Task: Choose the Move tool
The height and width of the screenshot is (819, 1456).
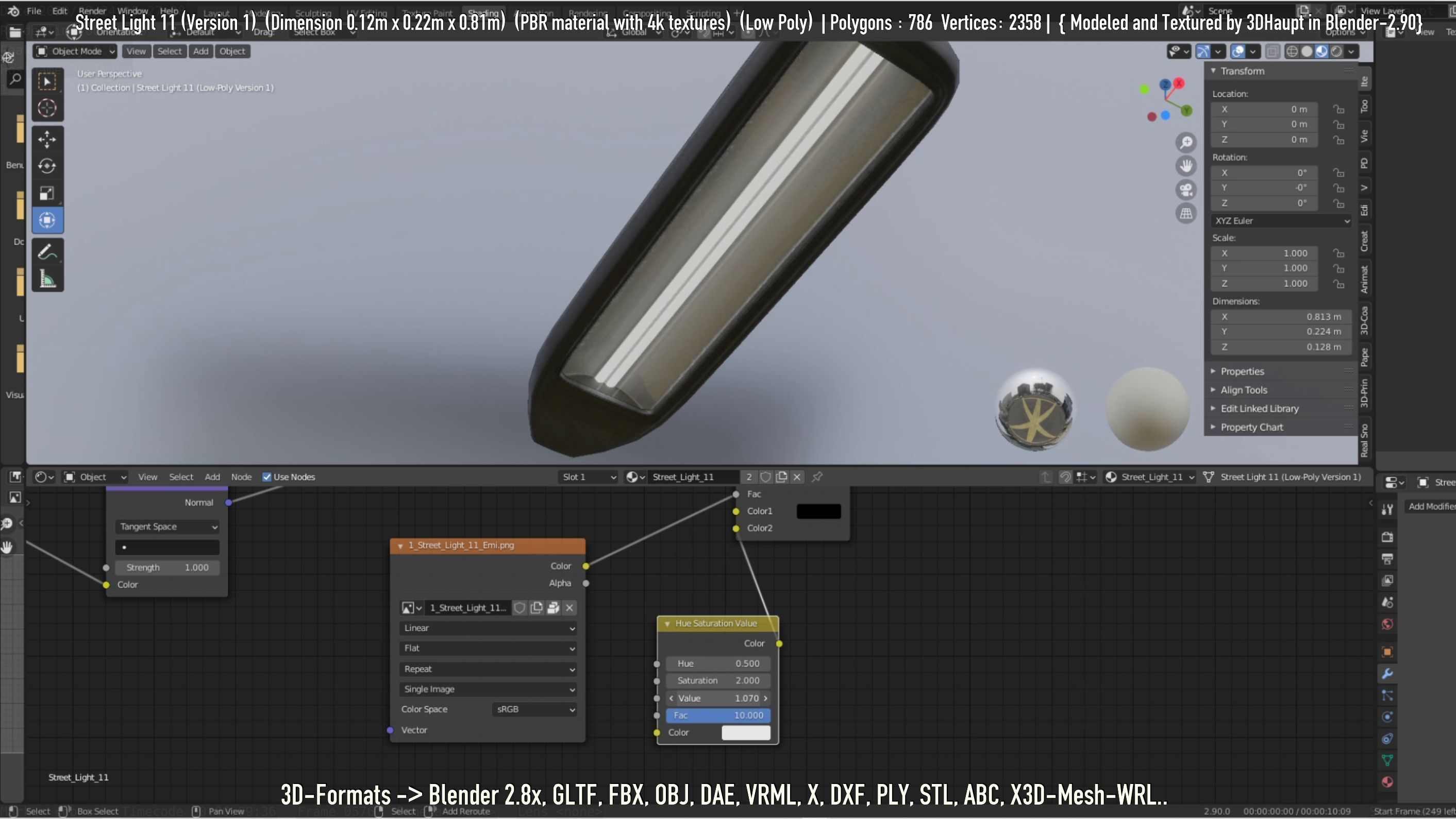Action: pos(47,139)
